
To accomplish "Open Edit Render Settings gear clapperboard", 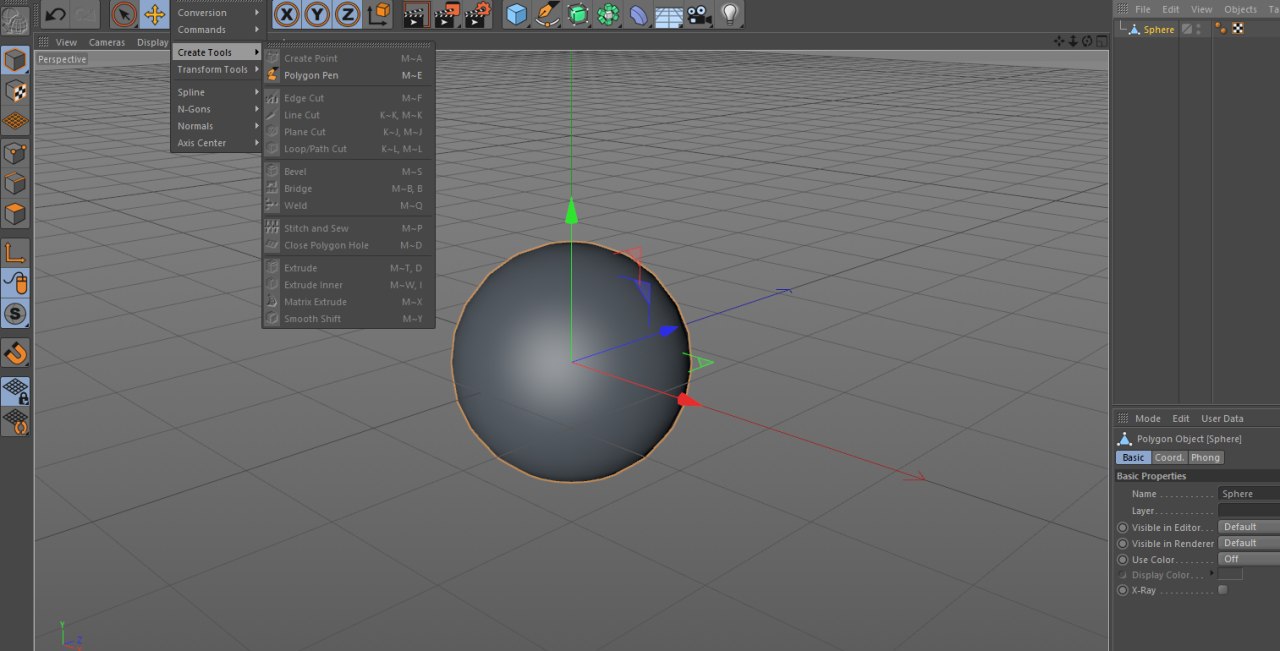I will pyautogui.click(x=478, y=14).
